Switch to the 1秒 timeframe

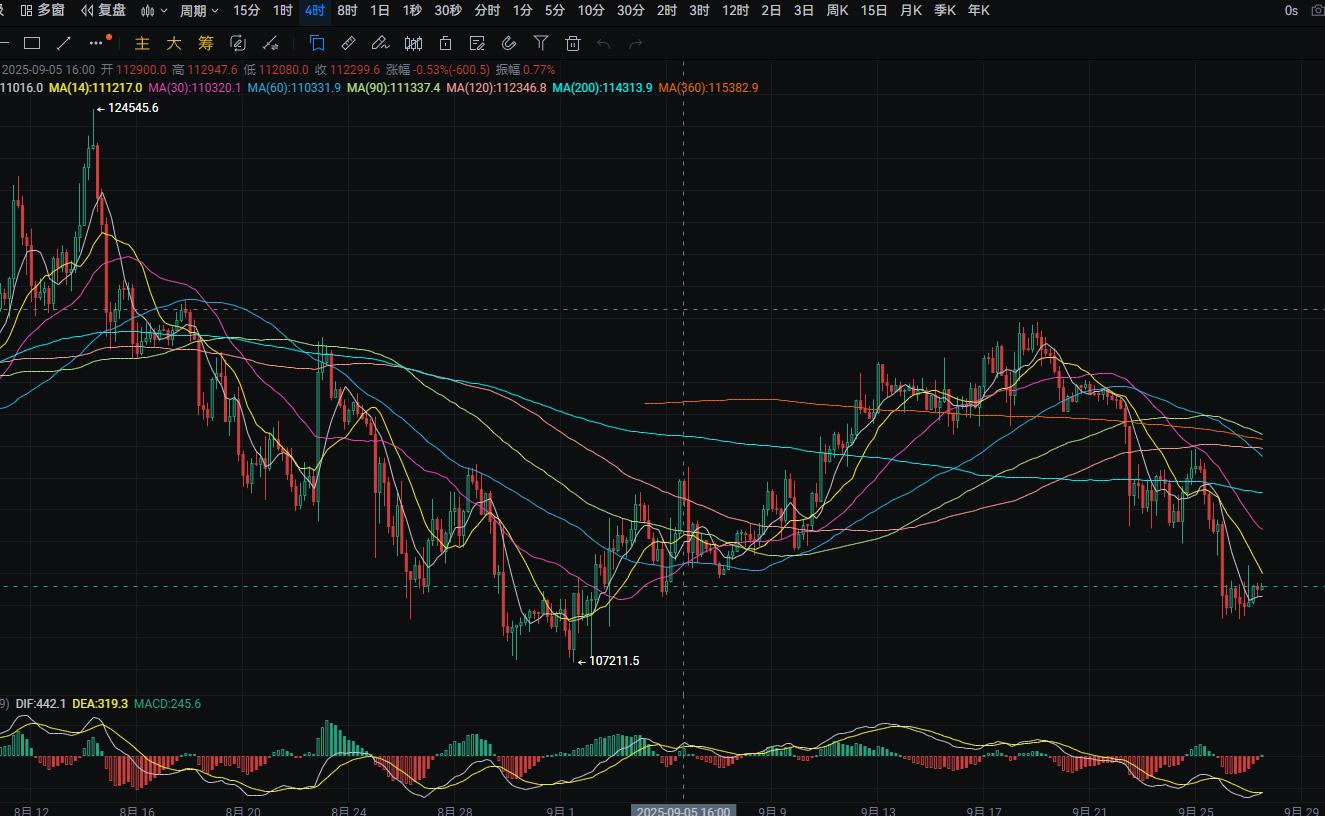pos(412,11)
